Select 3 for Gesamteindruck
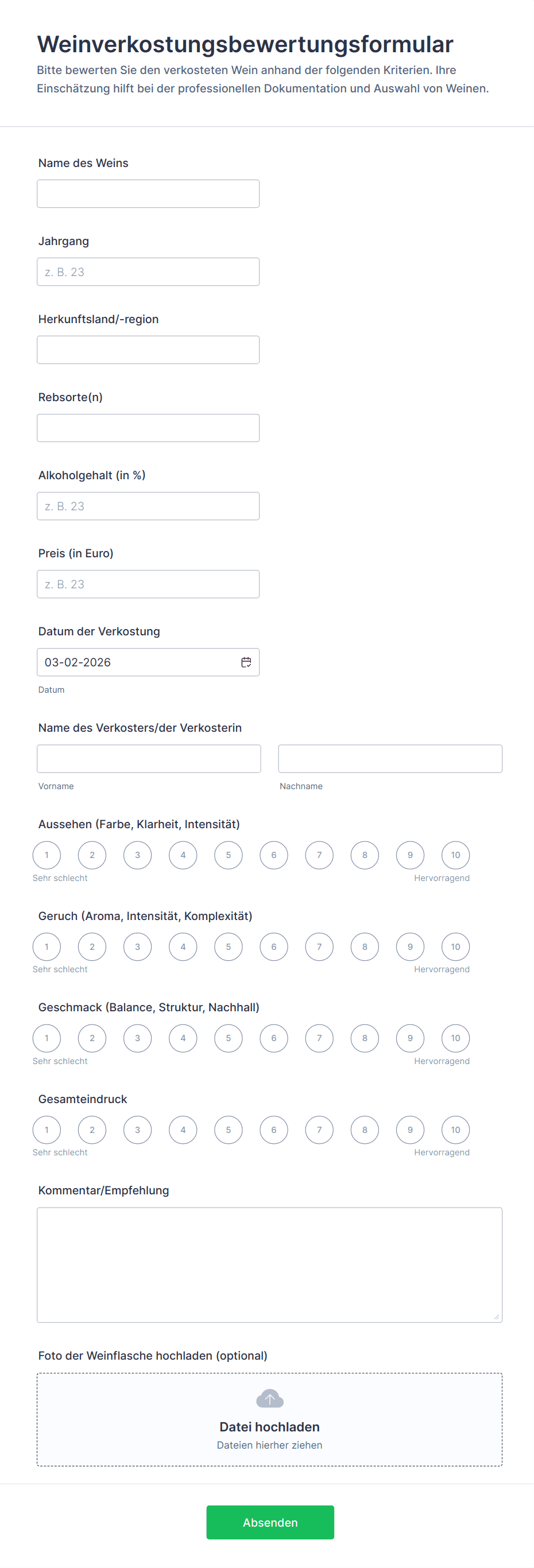 coord(138,1130)
